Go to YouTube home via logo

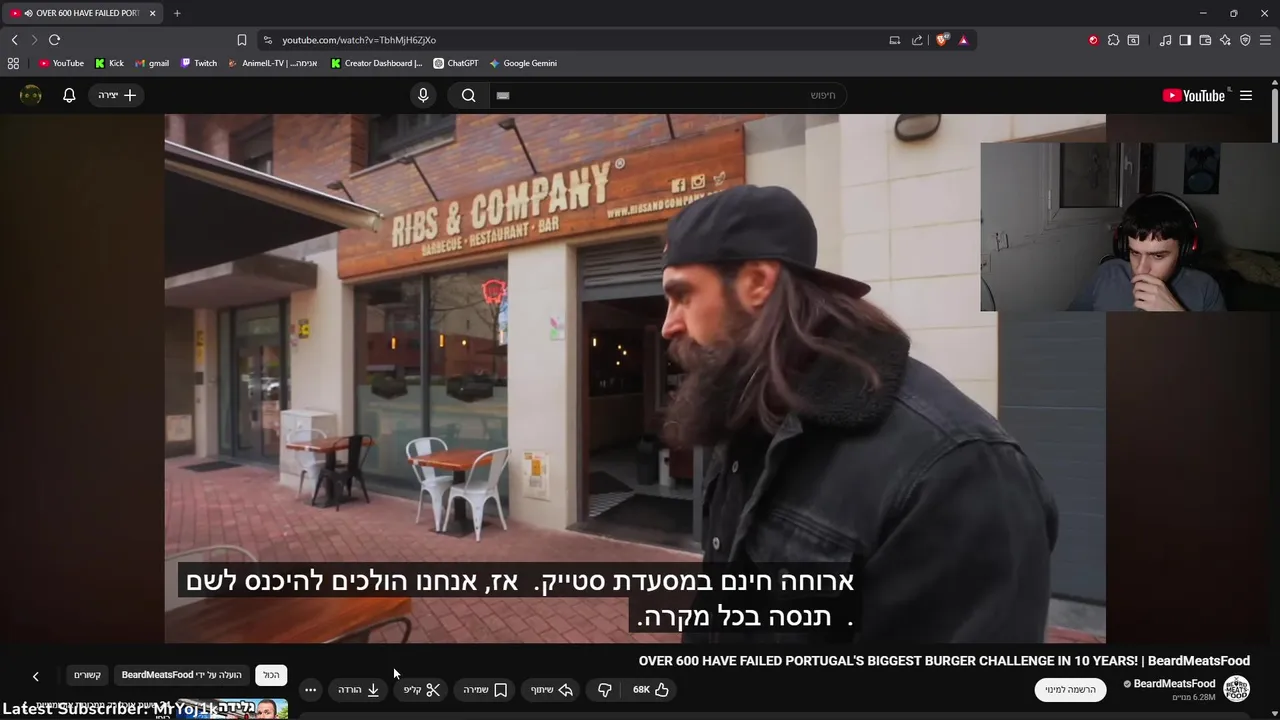tap(1194, 96)
